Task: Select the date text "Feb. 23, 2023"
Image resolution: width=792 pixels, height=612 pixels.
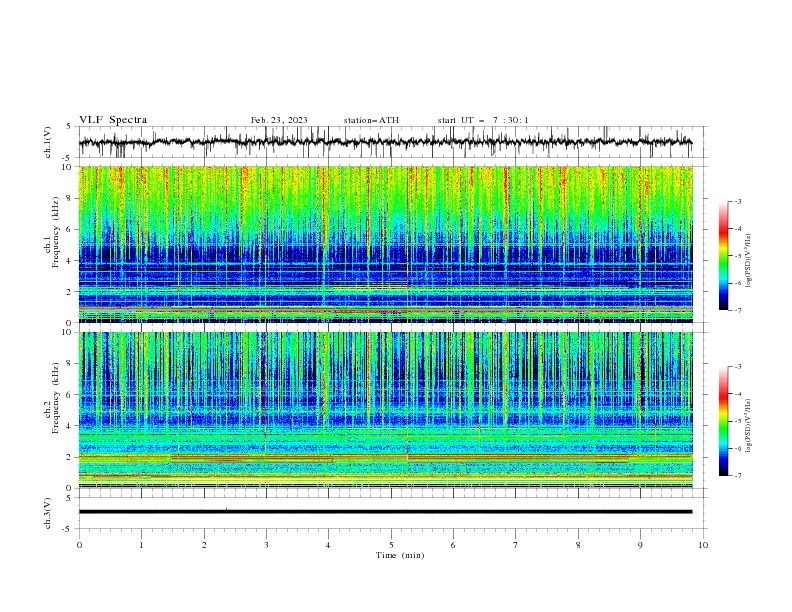Action: [x=279, y=120]
